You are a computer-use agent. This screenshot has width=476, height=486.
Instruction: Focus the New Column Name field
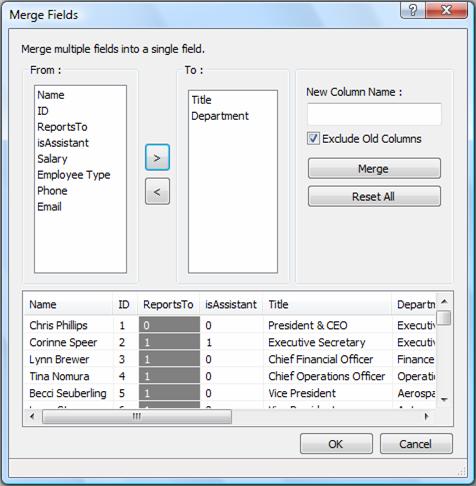click(x=374, y=114)
